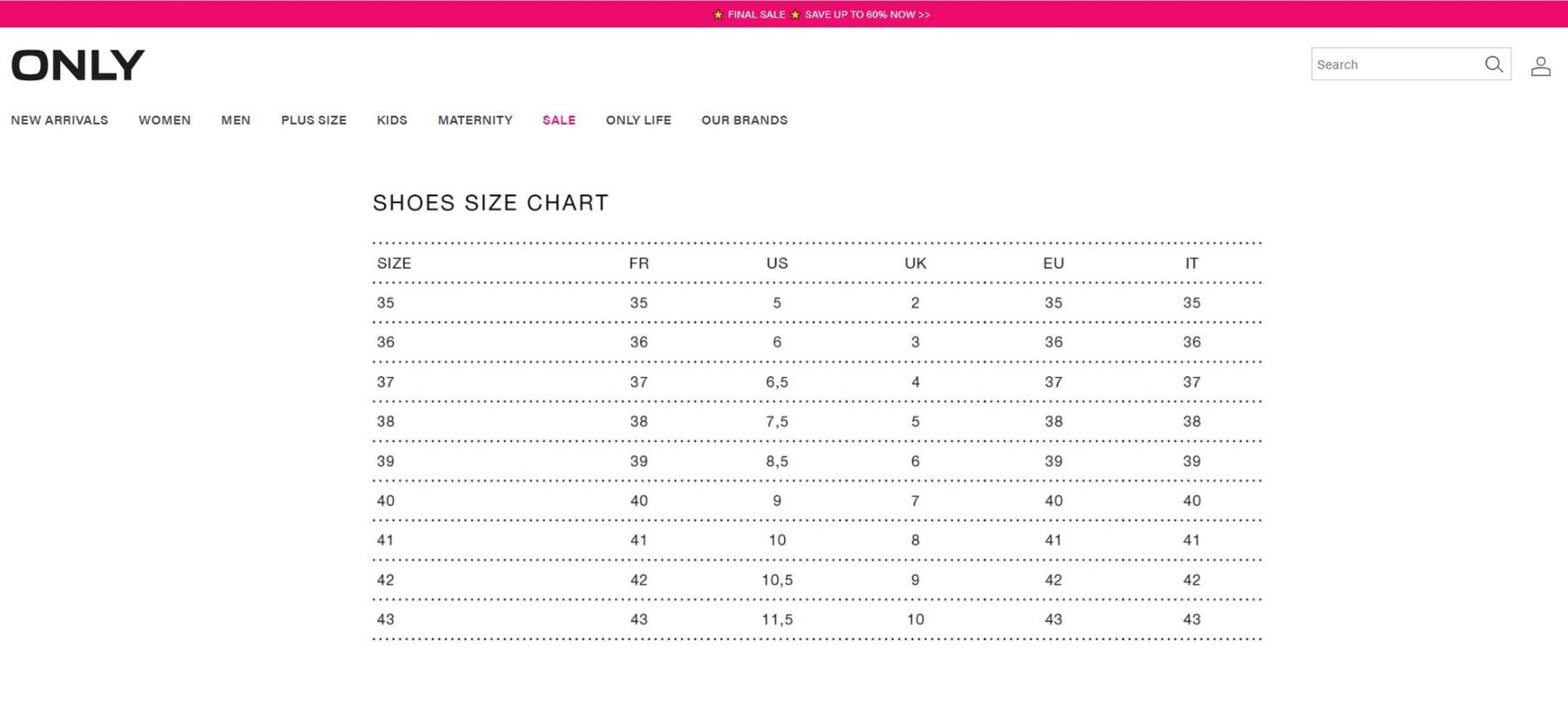Click the FR column header
The width and height of the screenshot is (1568, 721).
point(639,263)
